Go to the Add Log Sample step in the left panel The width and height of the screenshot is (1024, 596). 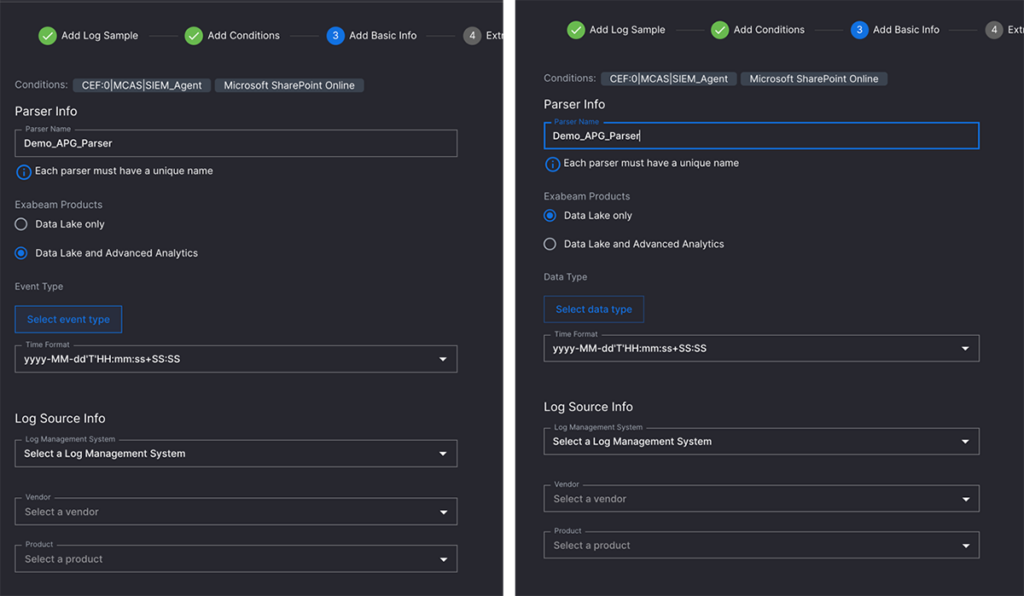point(99,36)
